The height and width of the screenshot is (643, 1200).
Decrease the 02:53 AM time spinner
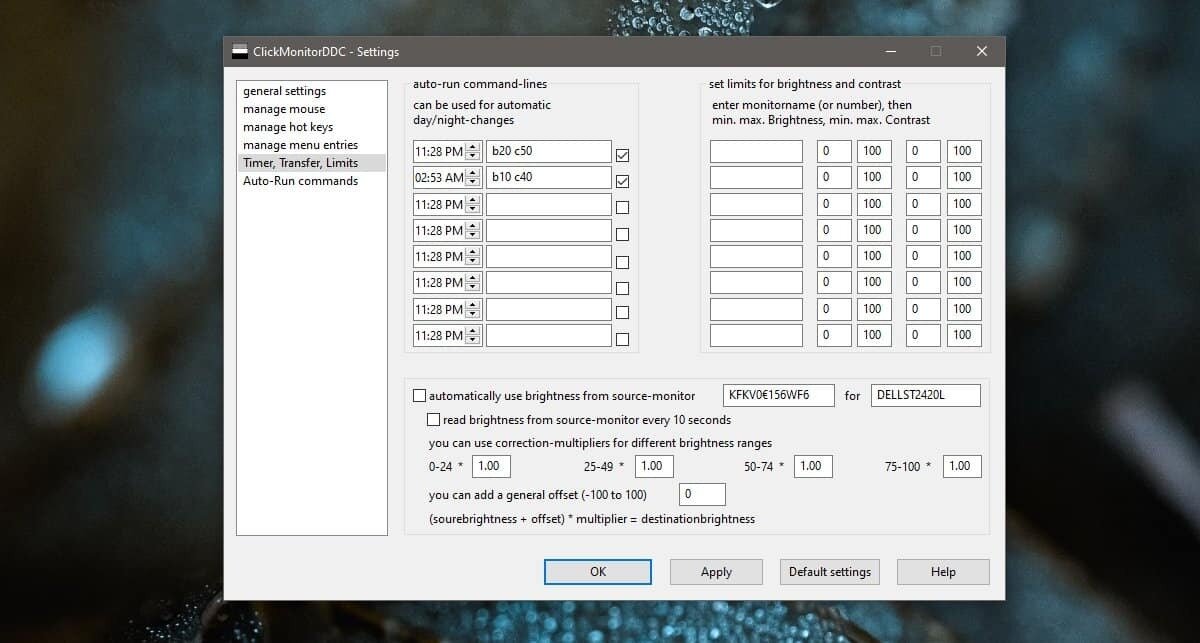[x=473, y=183]
